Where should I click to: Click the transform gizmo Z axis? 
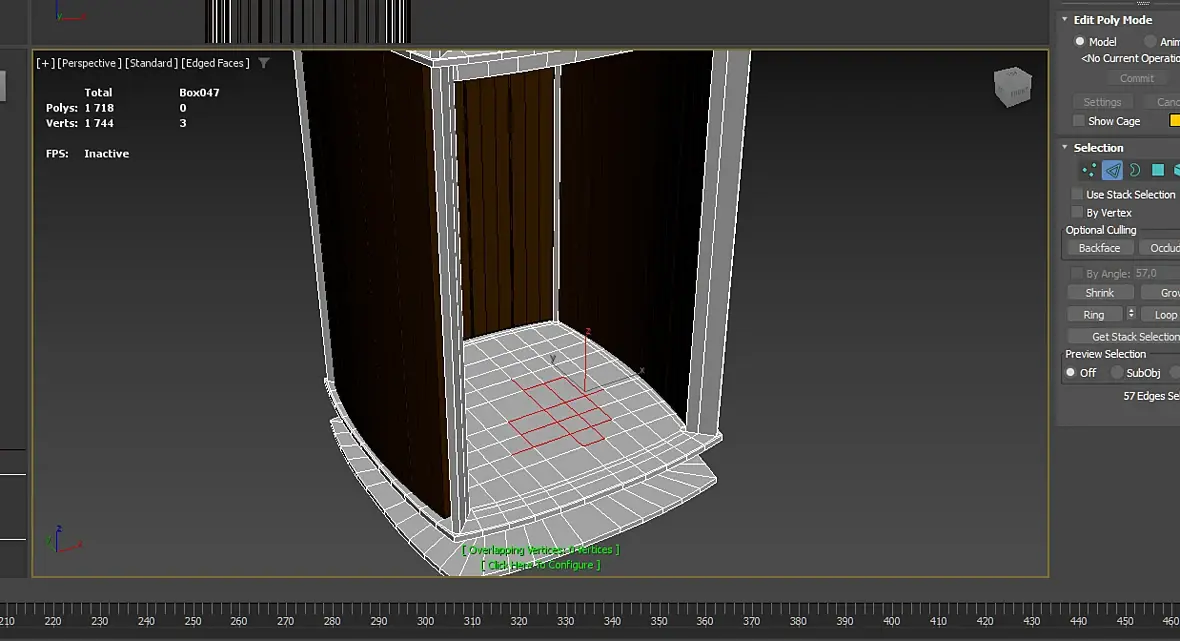click(585, 360)
